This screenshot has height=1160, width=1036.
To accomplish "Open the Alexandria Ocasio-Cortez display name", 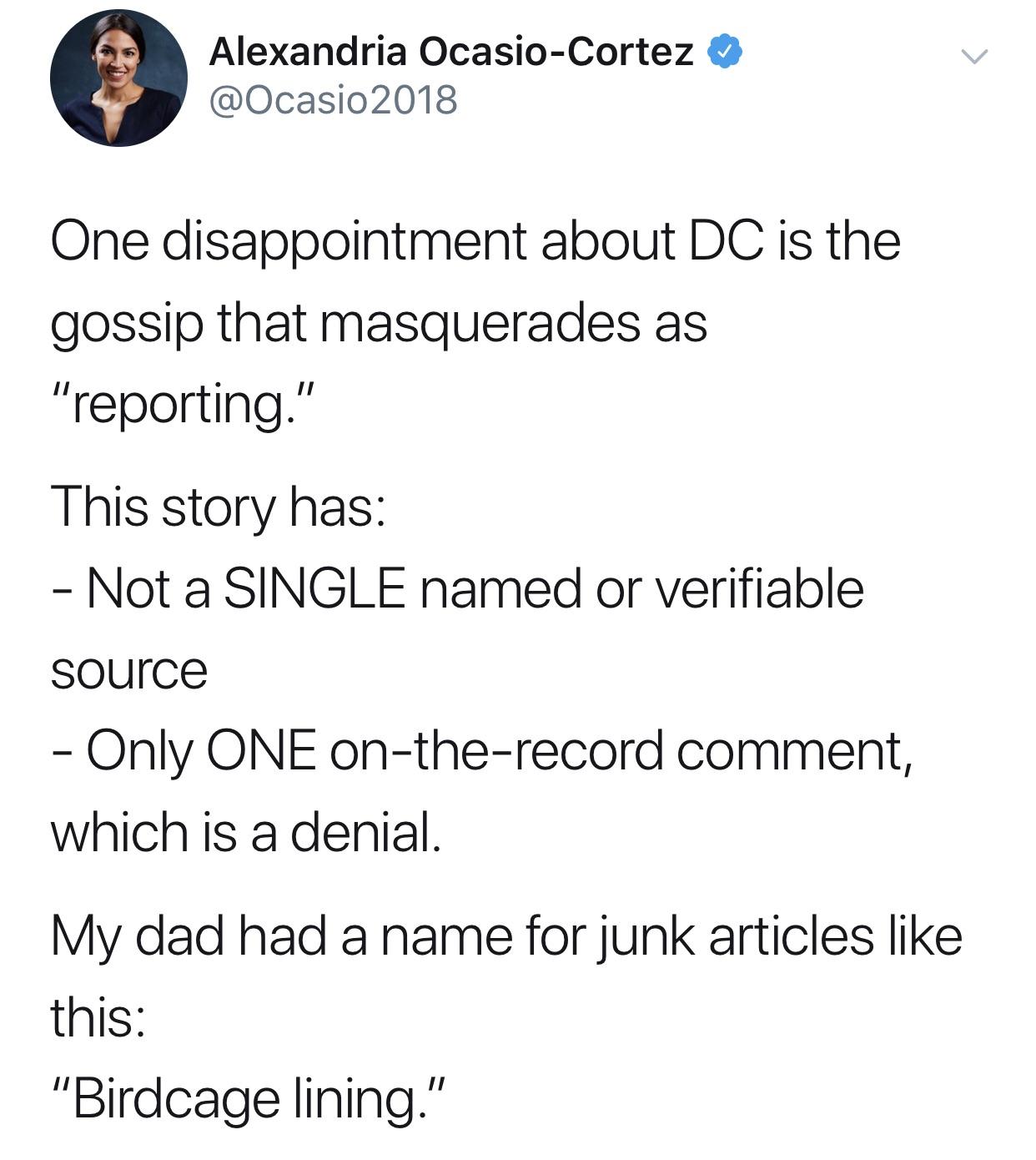I will [451, 53].
